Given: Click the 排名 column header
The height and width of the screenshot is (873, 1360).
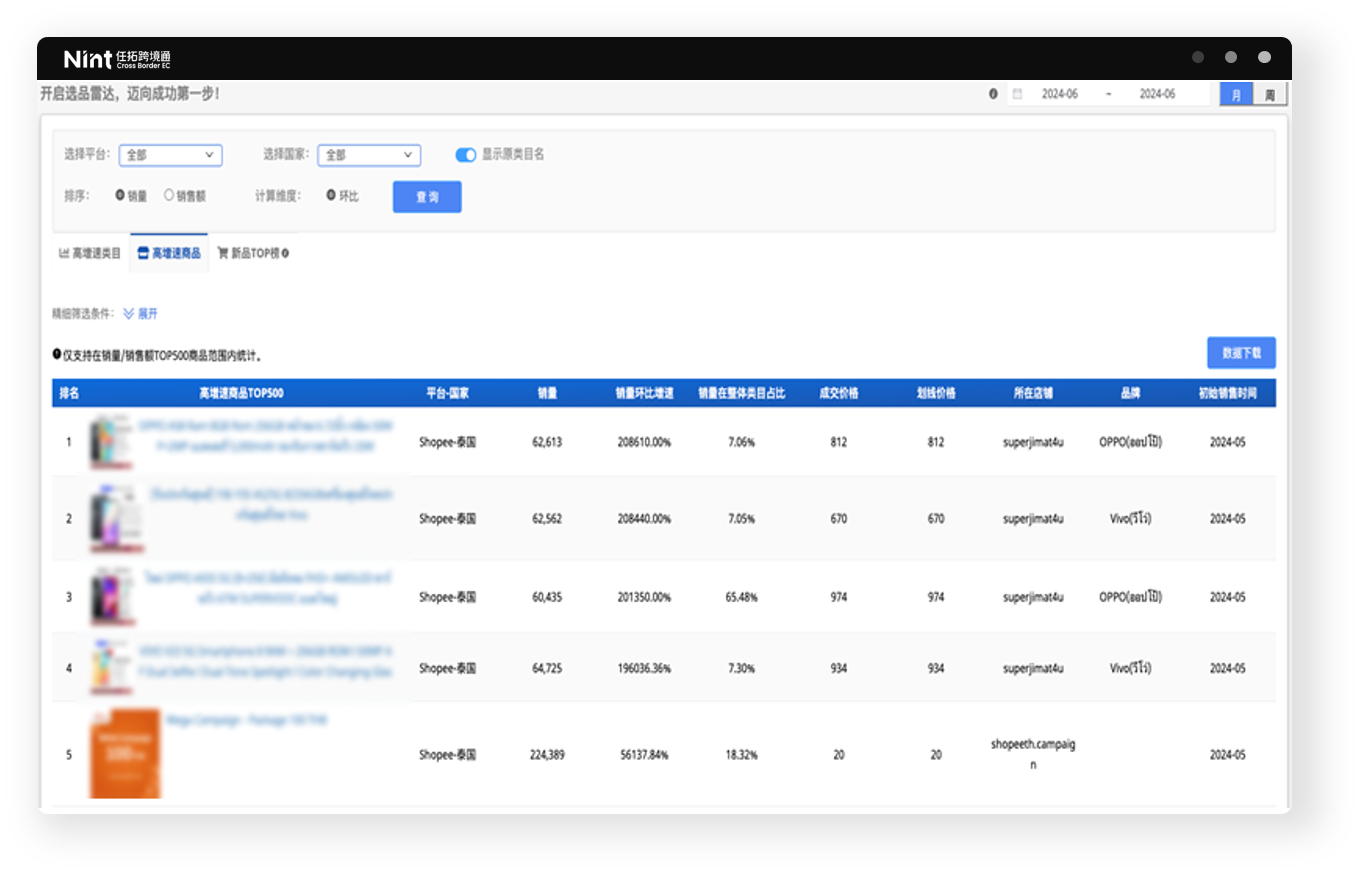Looking at the screenshot, I should coord(69,393).
